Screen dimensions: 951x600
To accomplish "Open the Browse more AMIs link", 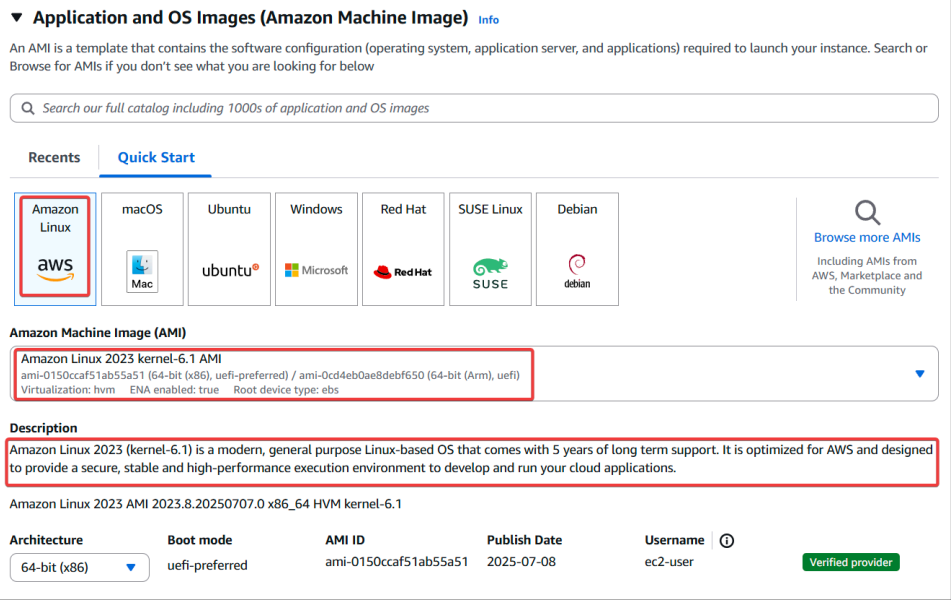I will (x=867, y=238).
